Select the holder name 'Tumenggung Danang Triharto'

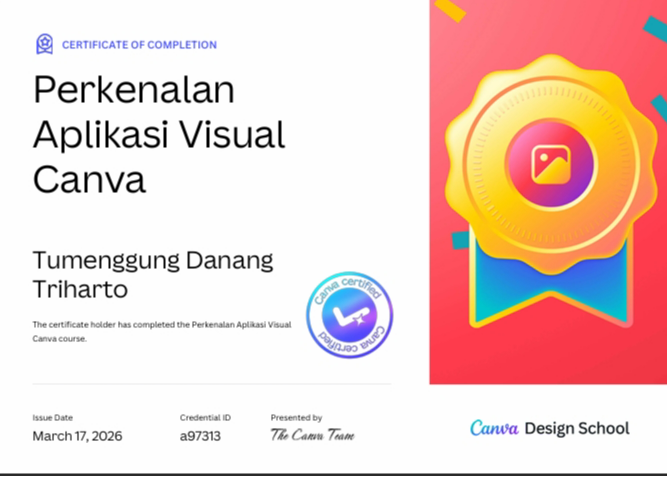(x=153, y=274)
